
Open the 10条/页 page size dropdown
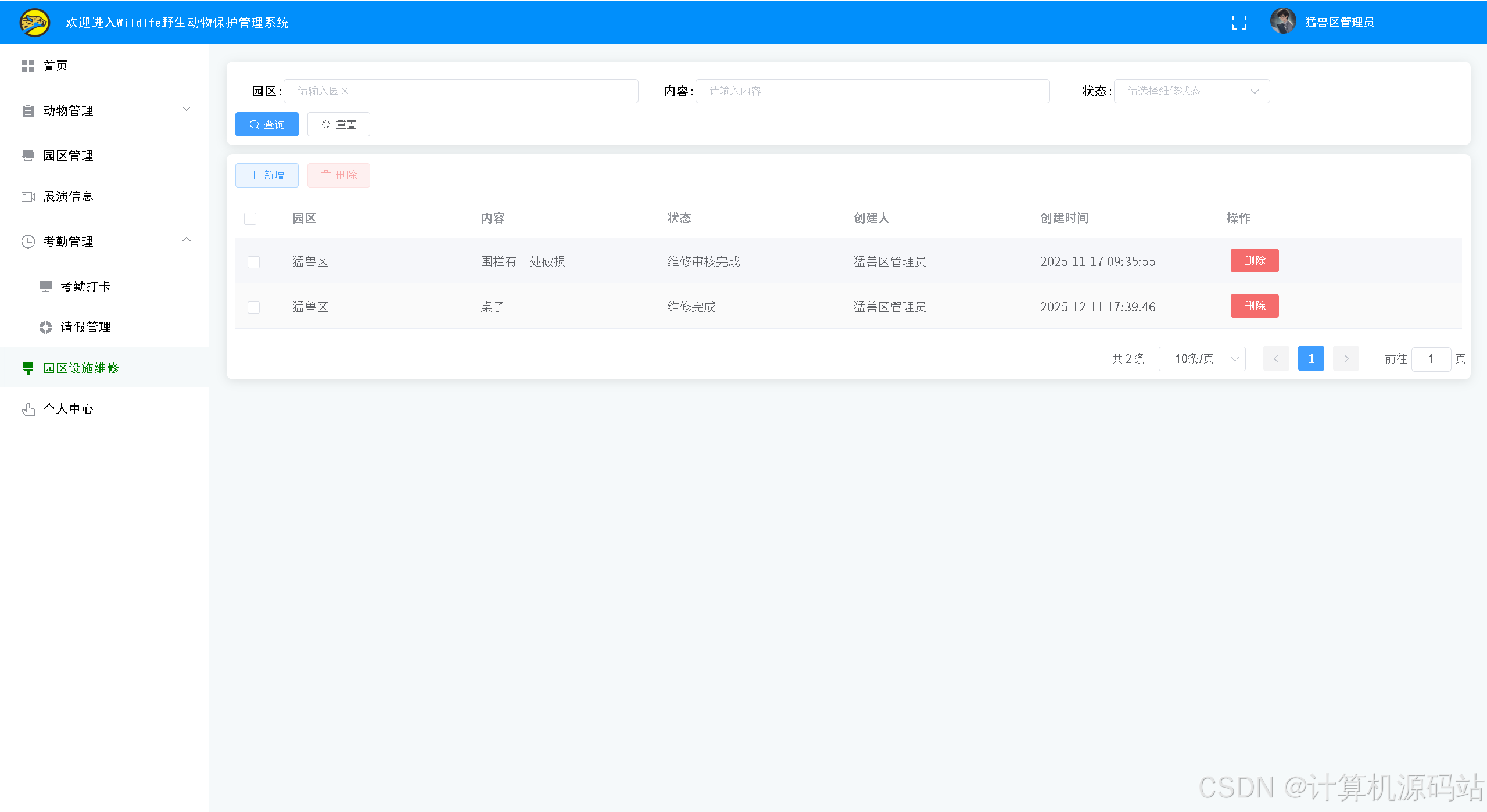(x=1202, y=359)
